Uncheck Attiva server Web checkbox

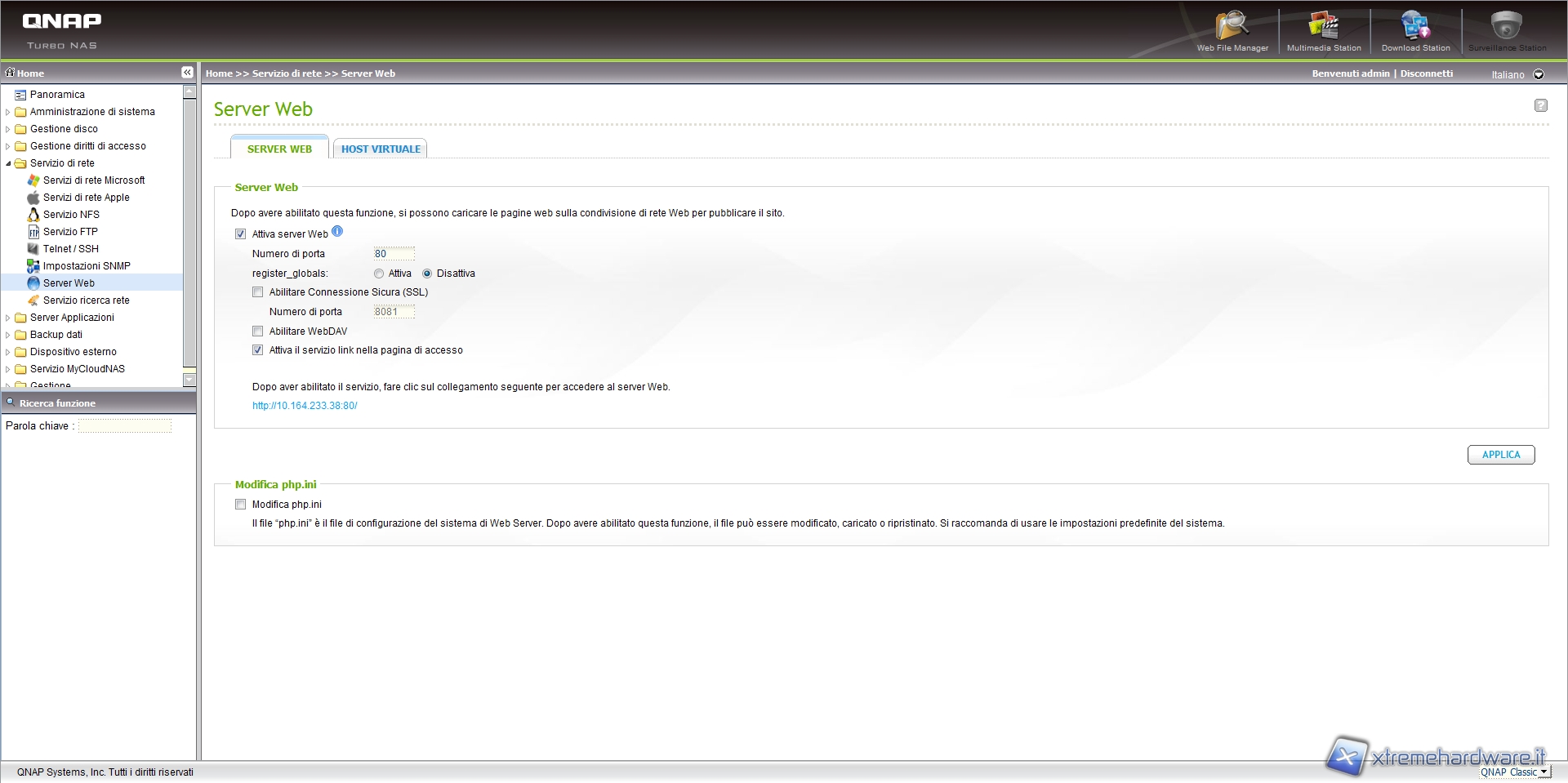(x=240, y=234)
